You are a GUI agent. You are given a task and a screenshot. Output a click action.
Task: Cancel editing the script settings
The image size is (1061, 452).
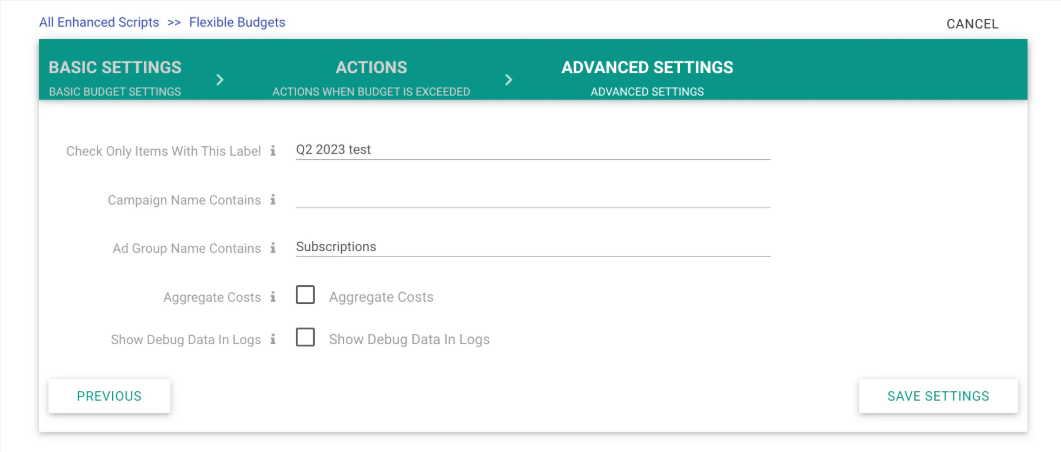pos(972,24)
